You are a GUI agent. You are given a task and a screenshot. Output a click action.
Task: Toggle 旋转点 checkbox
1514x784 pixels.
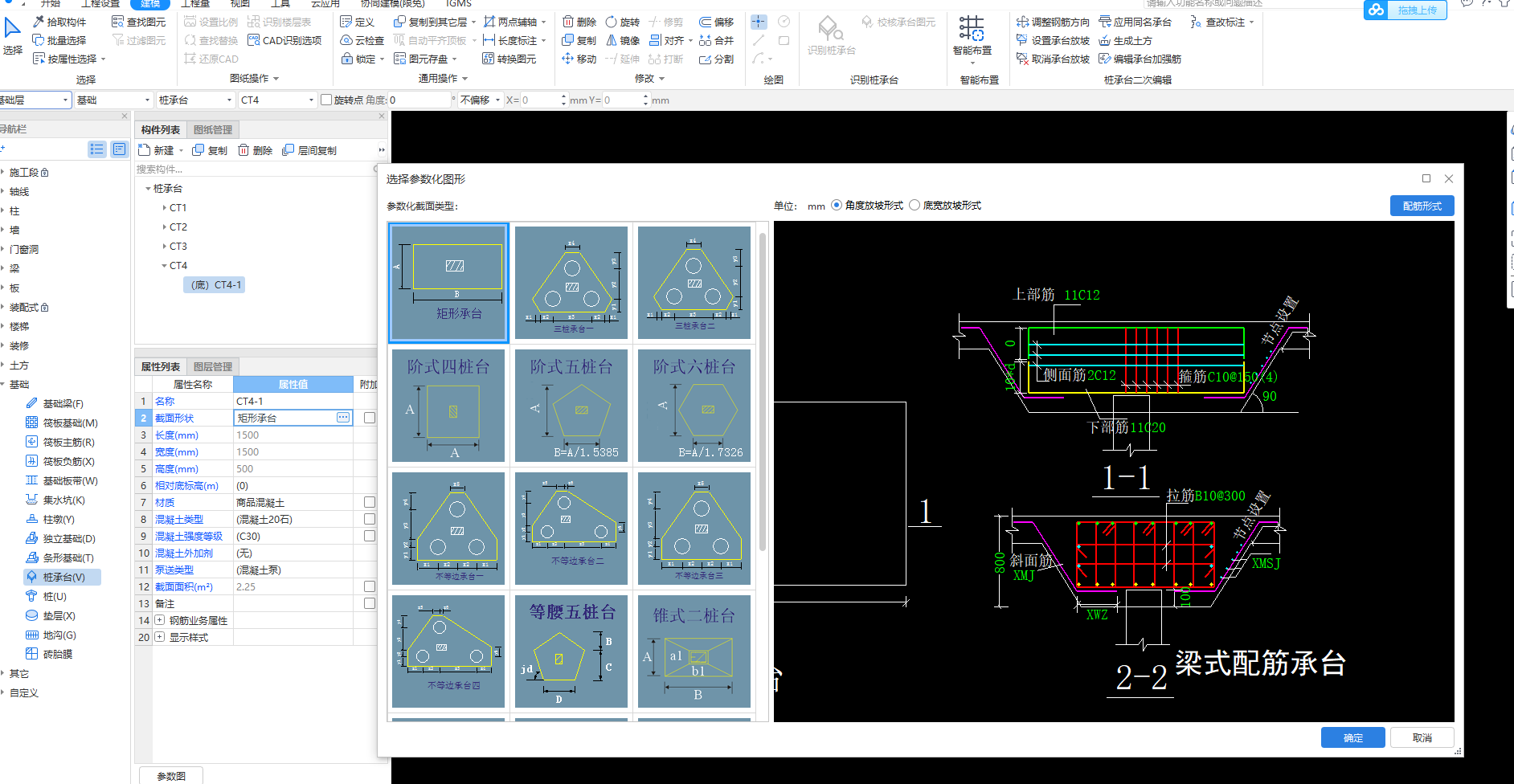click(326, 100)
